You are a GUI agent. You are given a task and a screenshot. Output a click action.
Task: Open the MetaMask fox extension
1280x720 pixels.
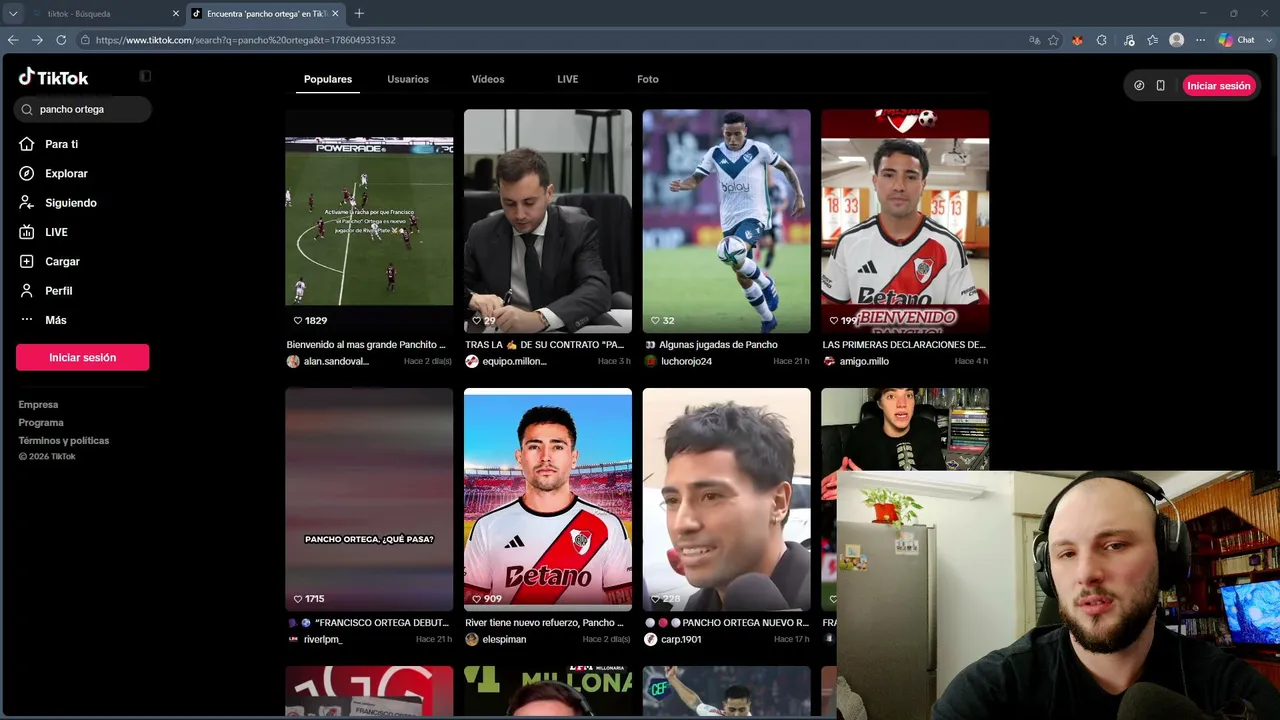[x=1077, y=40]
